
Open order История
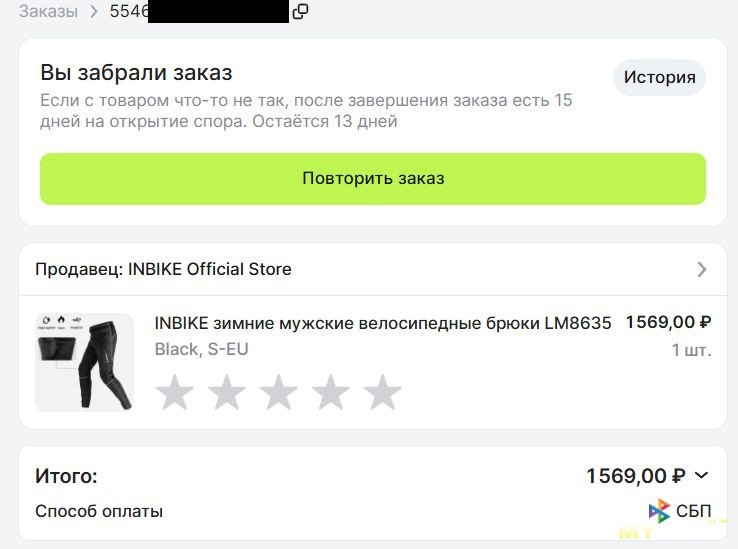(x=659, y=77)
